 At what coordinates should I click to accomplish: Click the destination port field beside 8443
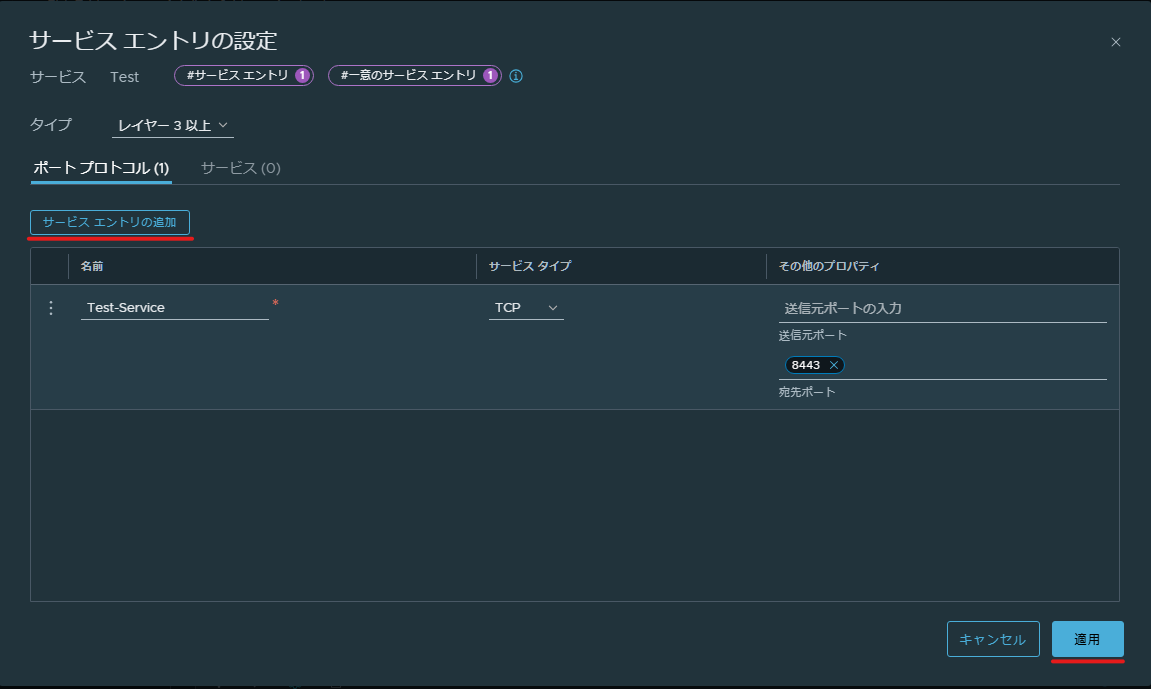coord(976,365)
